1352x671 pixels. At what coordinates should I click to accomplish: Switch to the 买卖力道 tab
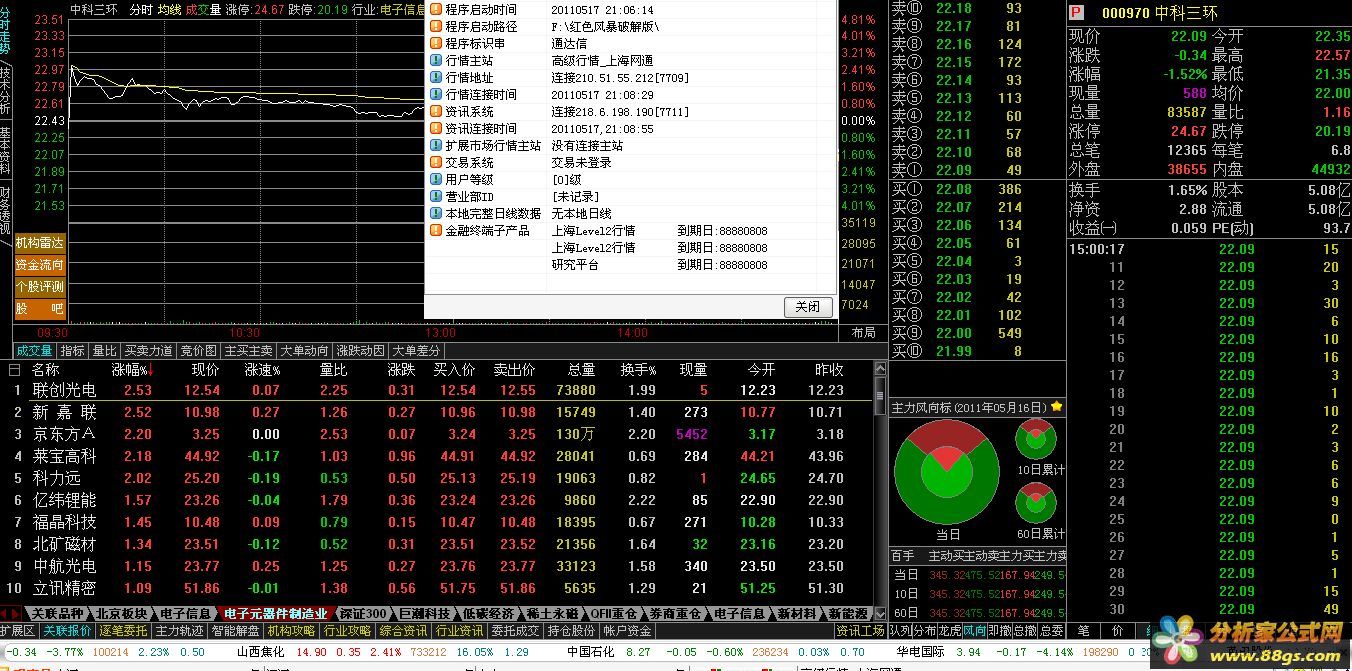pos(148,351)
